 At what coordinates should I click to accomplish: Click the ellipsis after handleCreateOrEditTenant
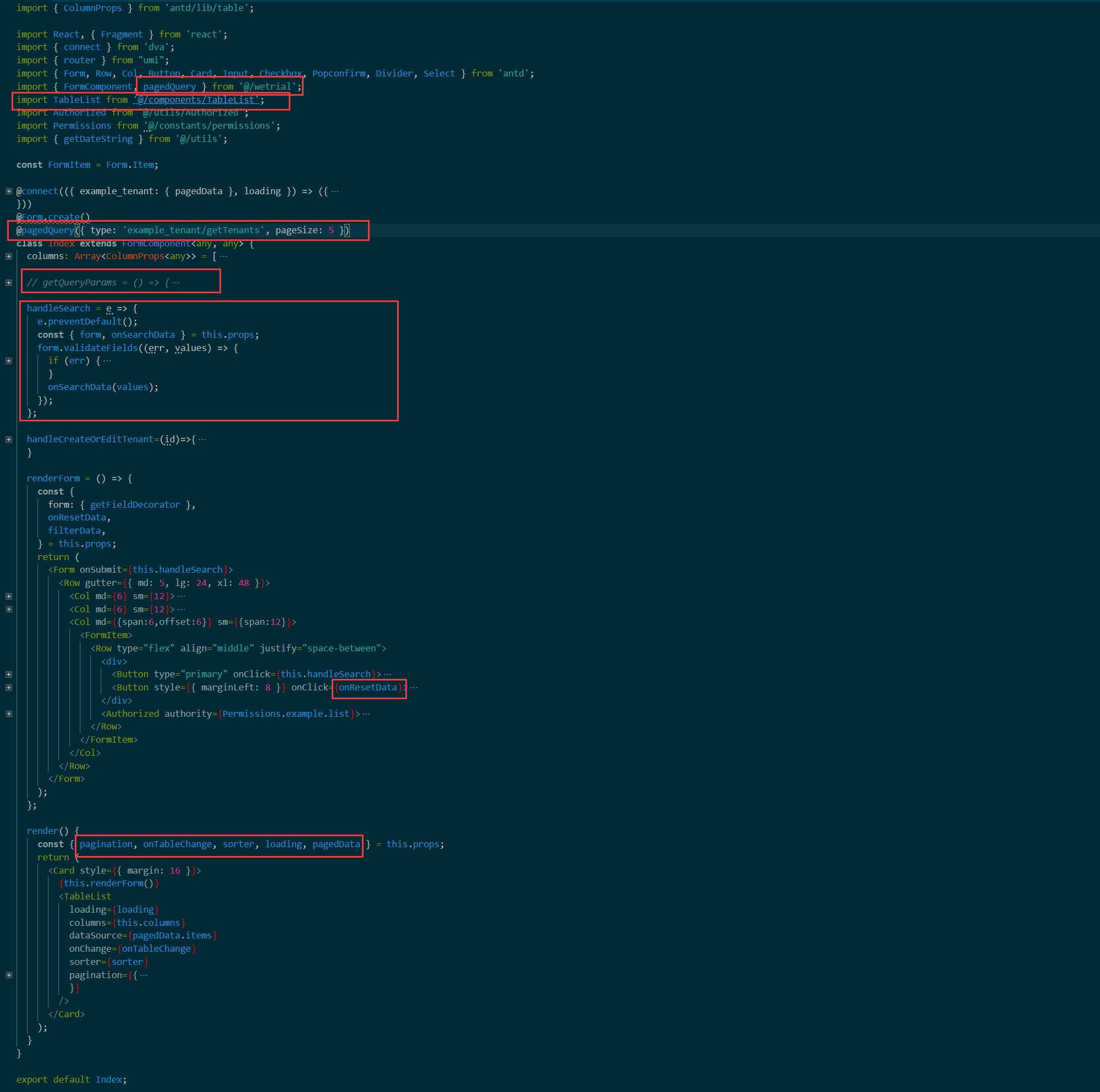[x=202, y=440]
